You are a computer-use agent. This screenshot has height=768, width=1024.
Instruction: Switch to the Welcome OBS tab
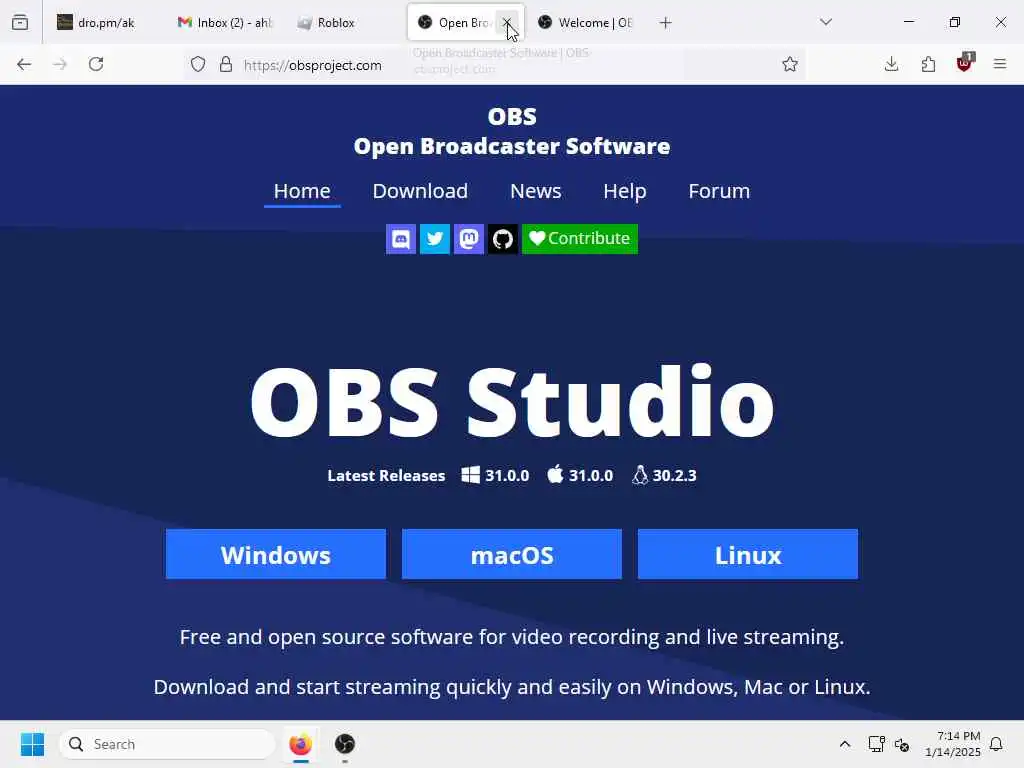pyautogui.click(x=586, y=23)
